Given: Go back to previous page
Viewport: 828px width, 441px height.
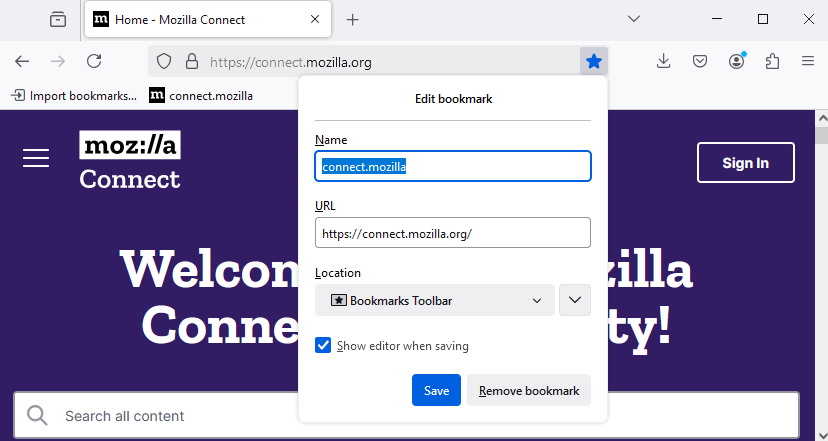Looking at the screenshot, I should click(x=22, y=62).
